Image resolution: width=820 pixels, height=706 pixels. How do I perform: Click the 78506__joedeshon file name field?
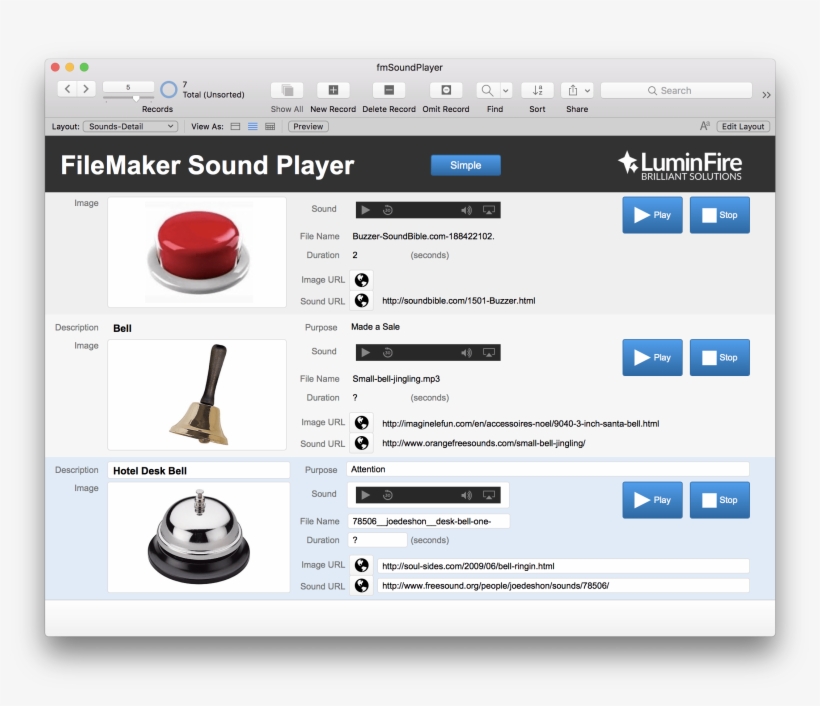point(428,521)
